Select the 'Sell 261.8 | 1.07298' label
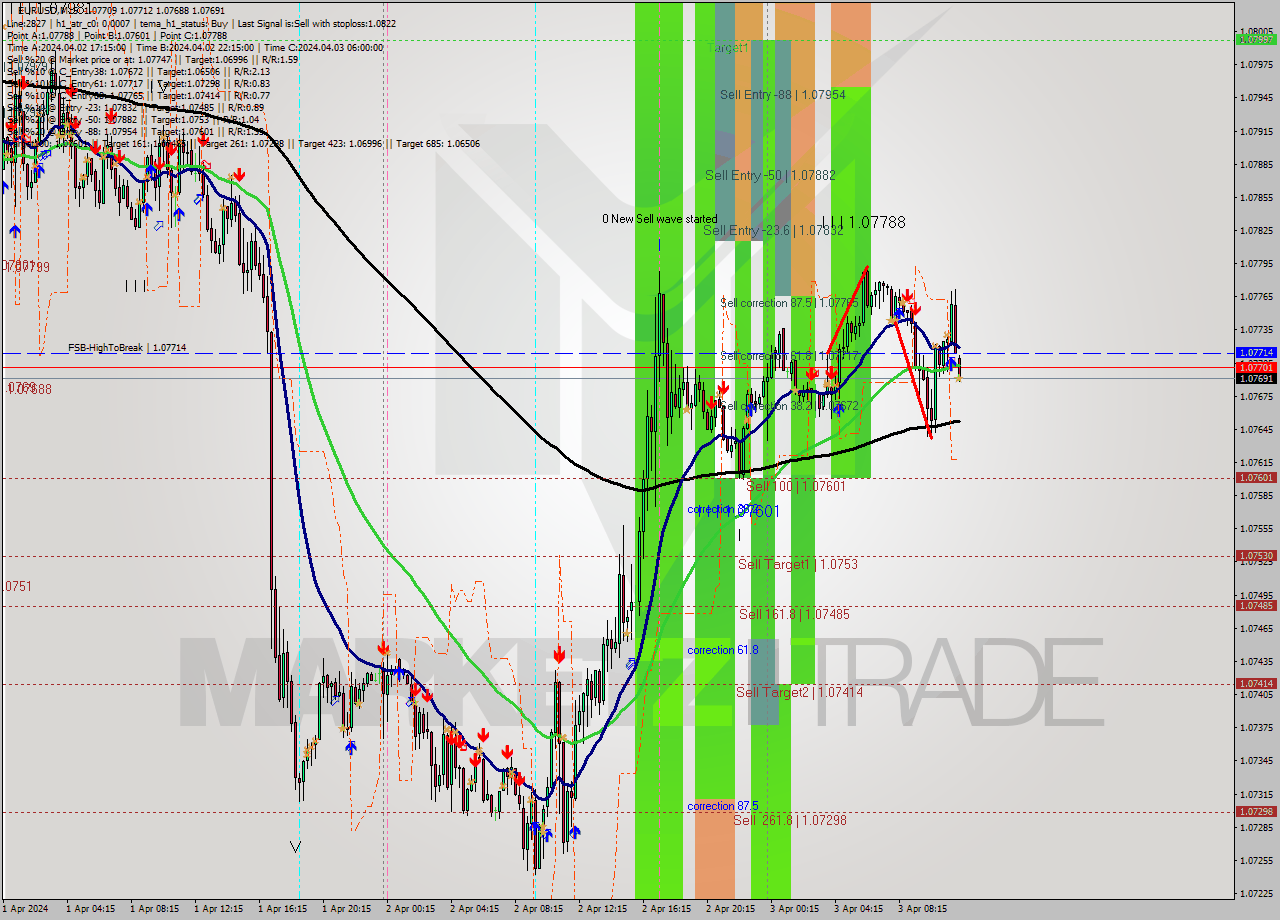The width and height of the screenshot is (1280, 920). [x=790, y=820]
